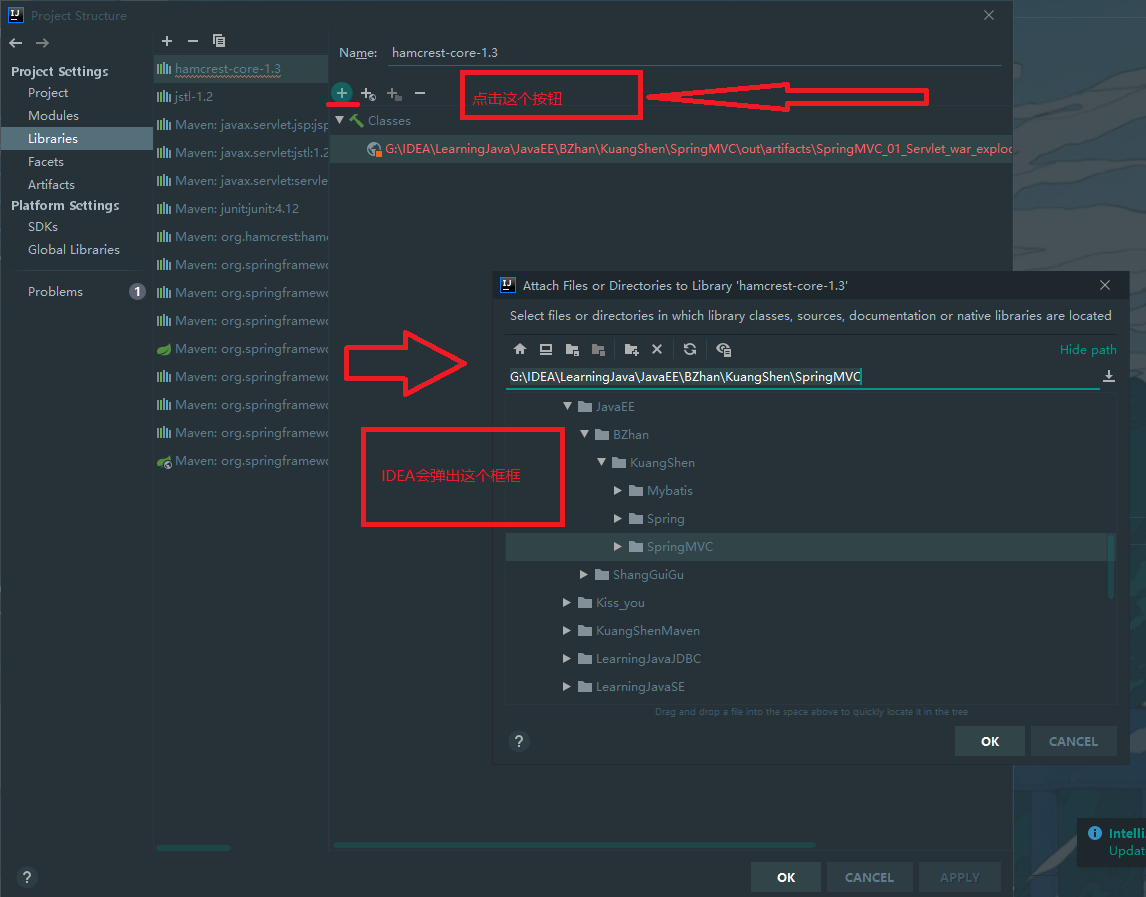Go to project directory in file chooser

coord(572,349)
